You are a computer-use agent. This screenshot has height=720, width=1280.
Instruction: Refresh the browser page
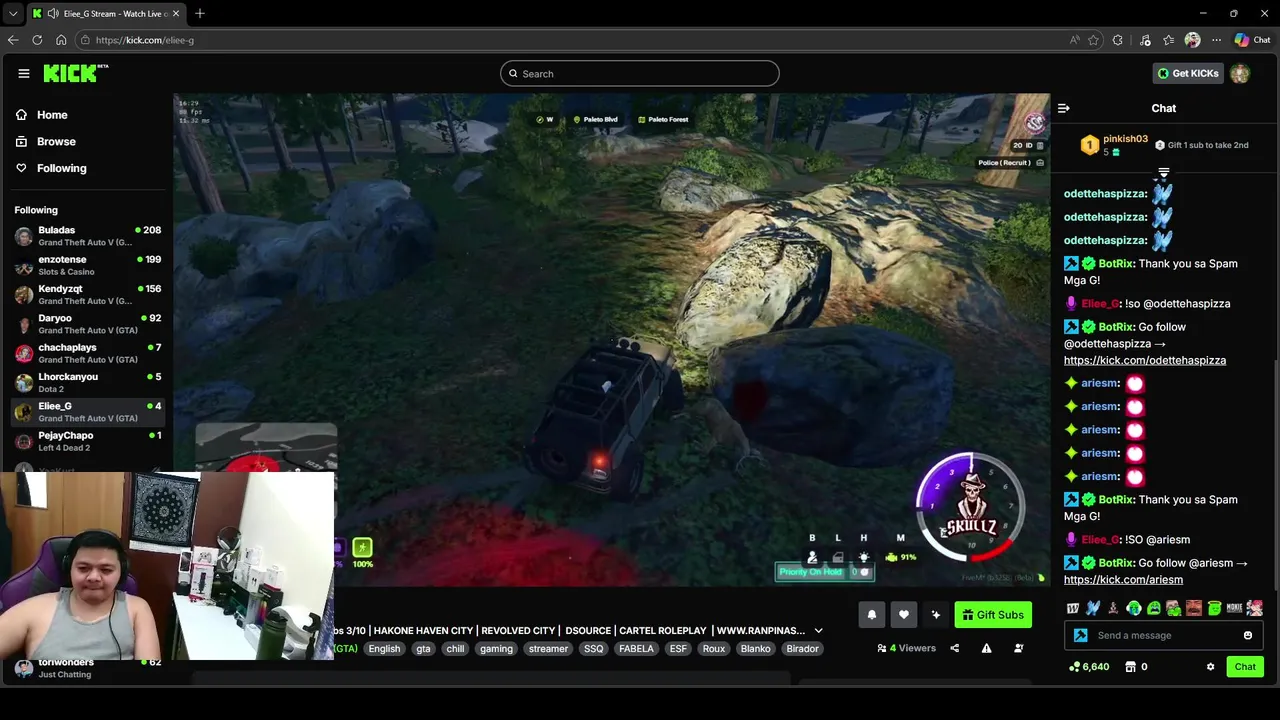pos(37,40)
